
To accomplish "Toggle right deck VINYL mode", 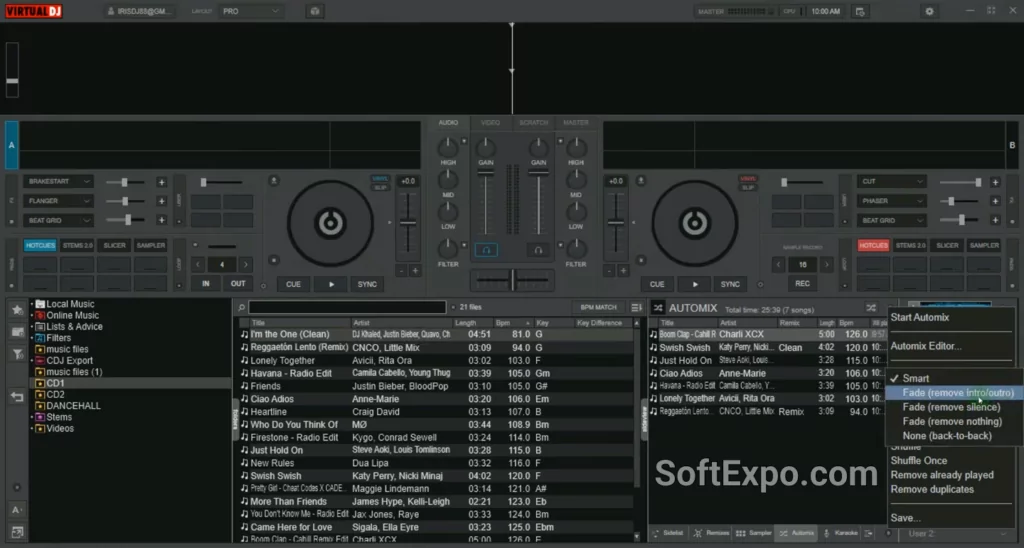I will pos(748,178).
